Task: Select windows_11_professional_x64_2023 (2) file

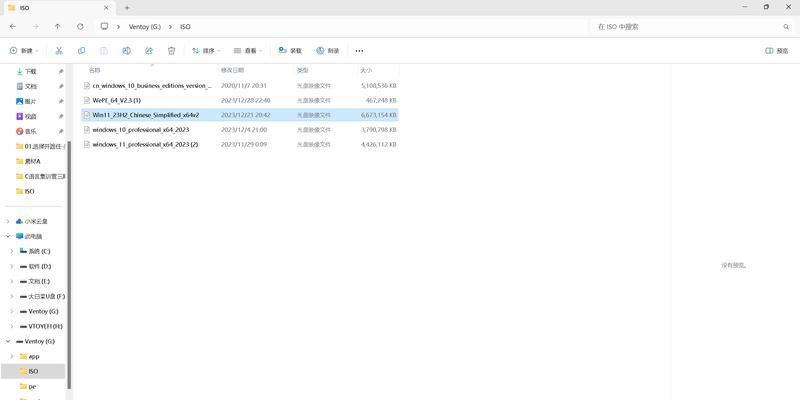Action: (240, 145)
